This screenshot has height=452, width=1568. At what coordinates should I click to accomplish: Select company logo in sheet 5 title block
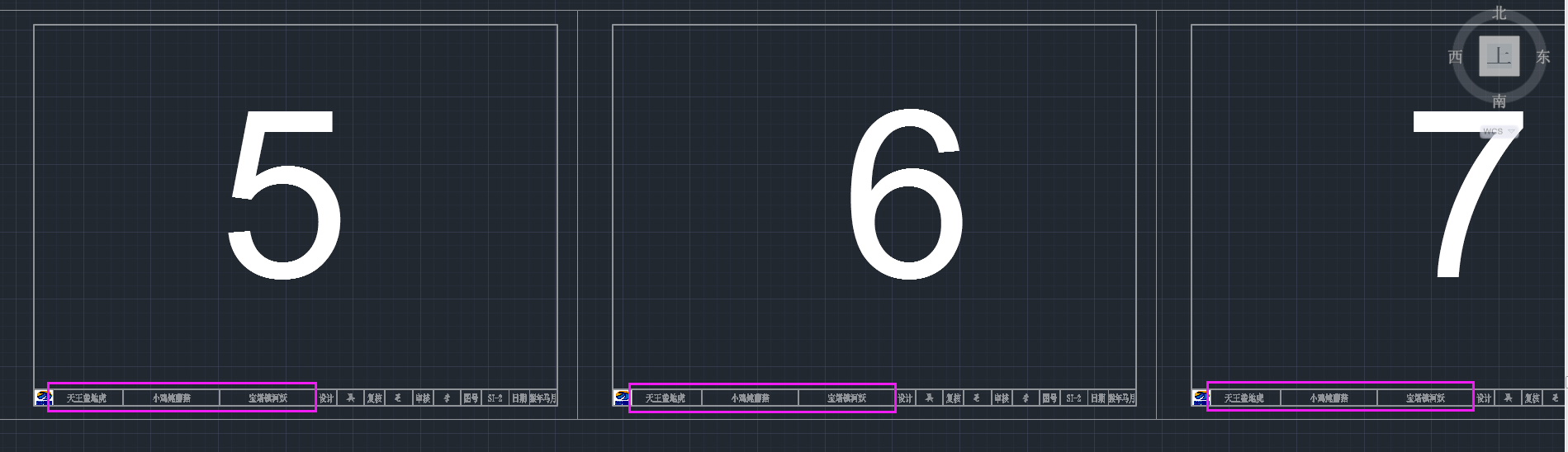[x=43, y=398]
